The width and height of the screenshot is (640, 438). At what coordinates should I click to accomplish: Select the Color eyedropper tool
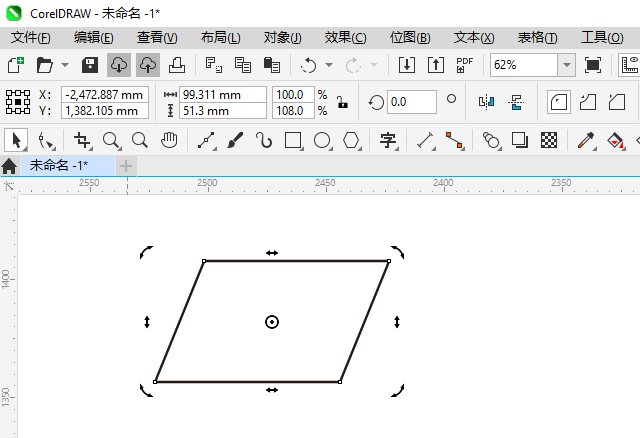[586, 140]
